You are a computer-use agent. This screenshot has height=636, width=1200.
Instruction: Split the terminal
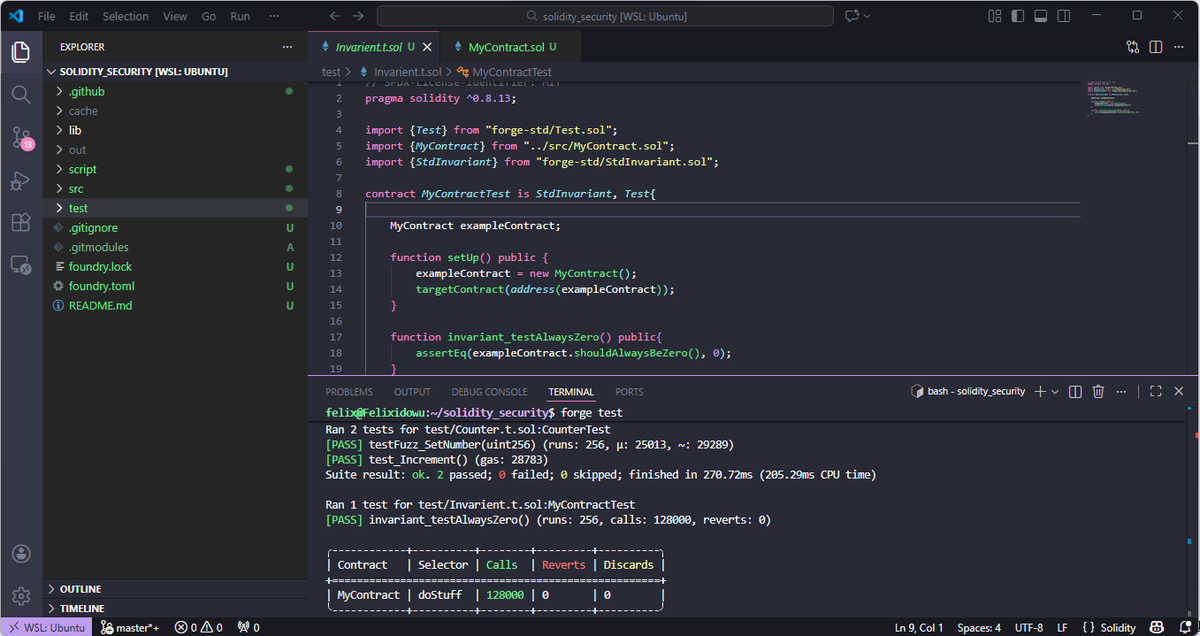pyautogui.click(x=1075, y=391)
